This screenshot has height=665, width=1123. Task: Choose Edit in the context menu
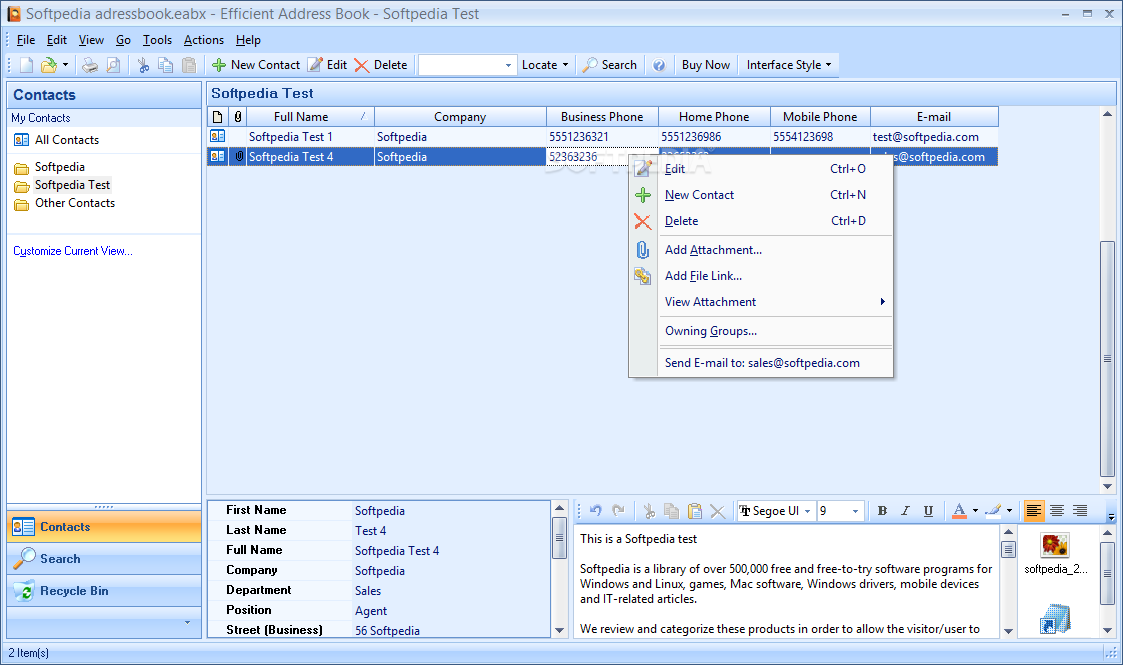point(761,169)
